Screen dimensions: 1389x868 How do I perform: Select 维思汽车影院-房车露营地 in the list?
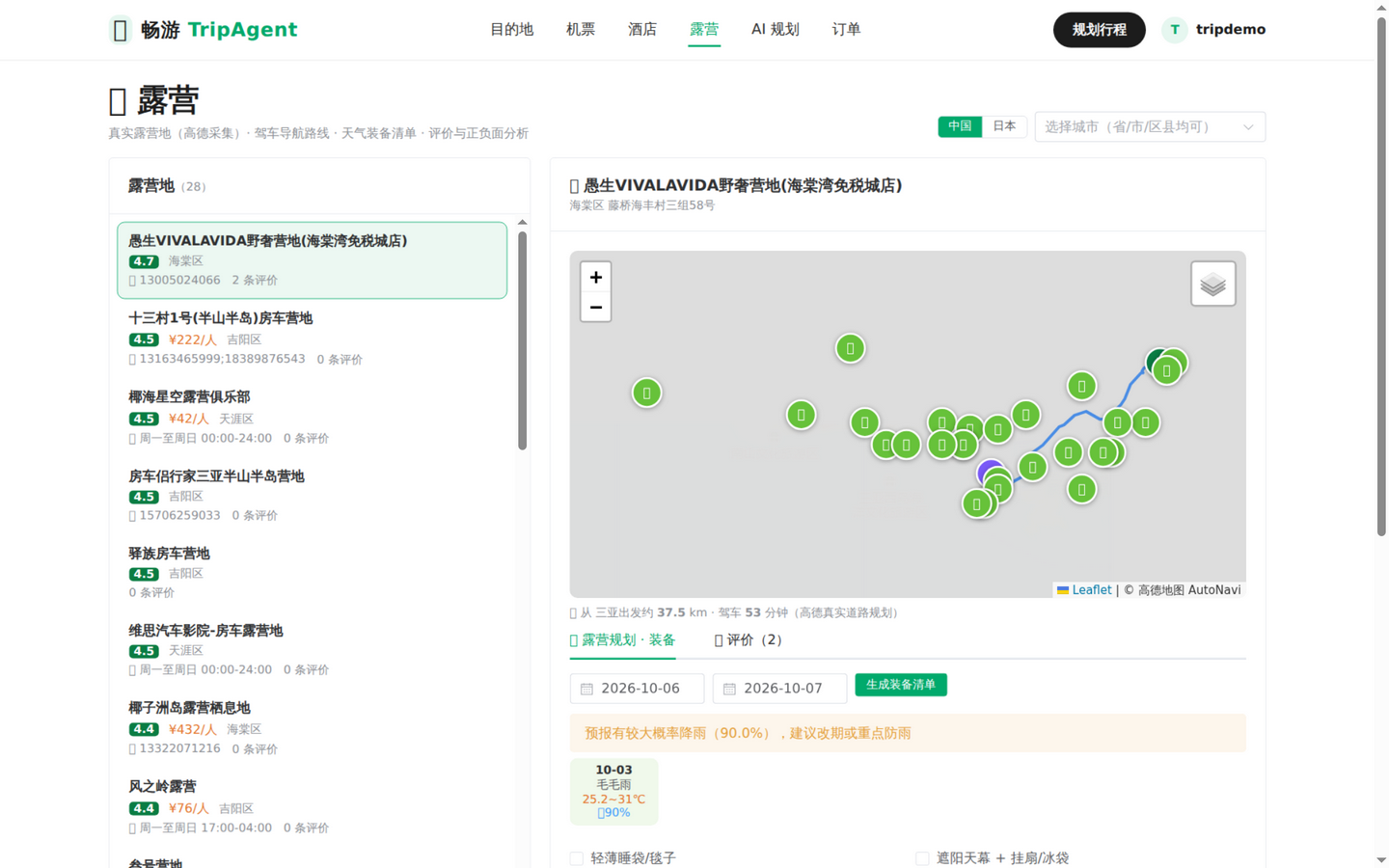[x=313, y=650]
